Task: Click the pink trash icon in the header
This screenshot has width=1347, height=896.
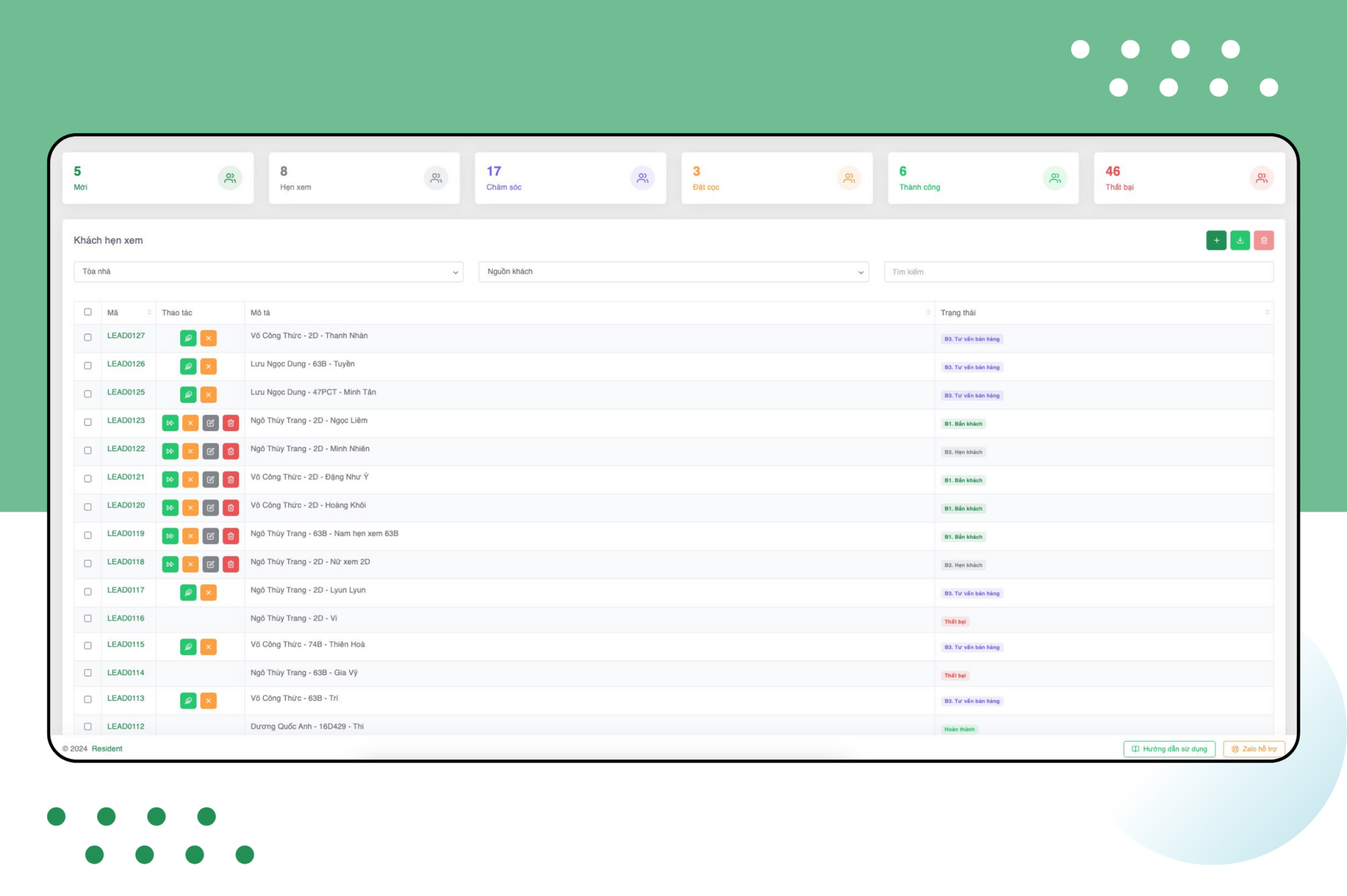Action: pos(1263,241)
